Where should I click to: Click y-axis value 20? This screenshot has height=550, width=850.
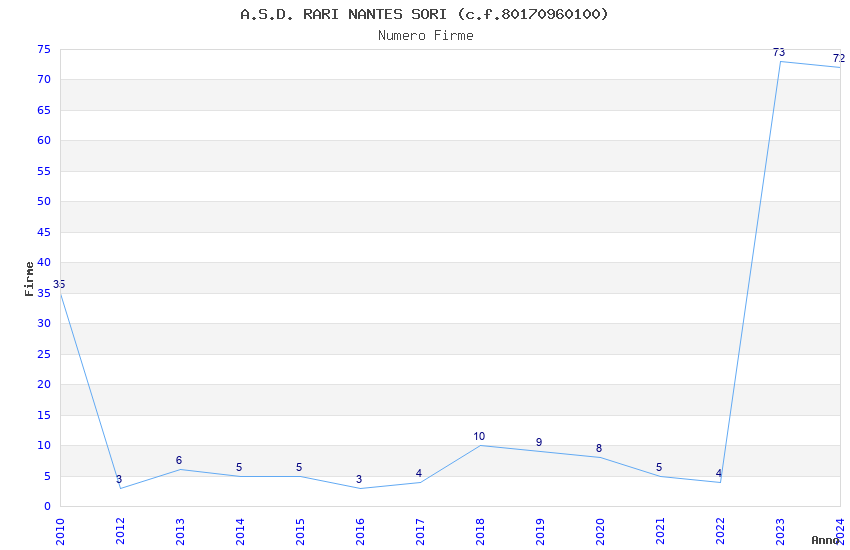coord(44,384)
